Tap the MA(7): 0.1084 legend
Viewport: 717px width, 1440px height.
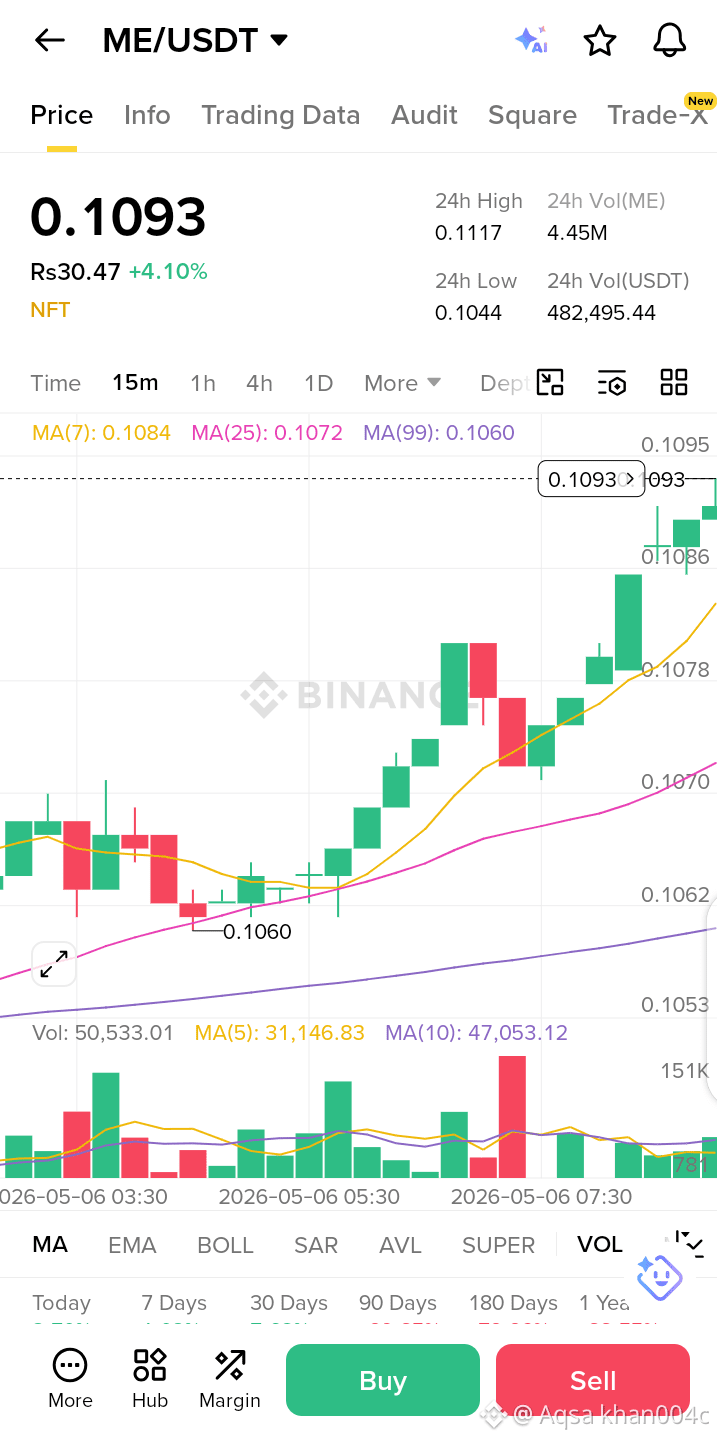tap(101, 433)
